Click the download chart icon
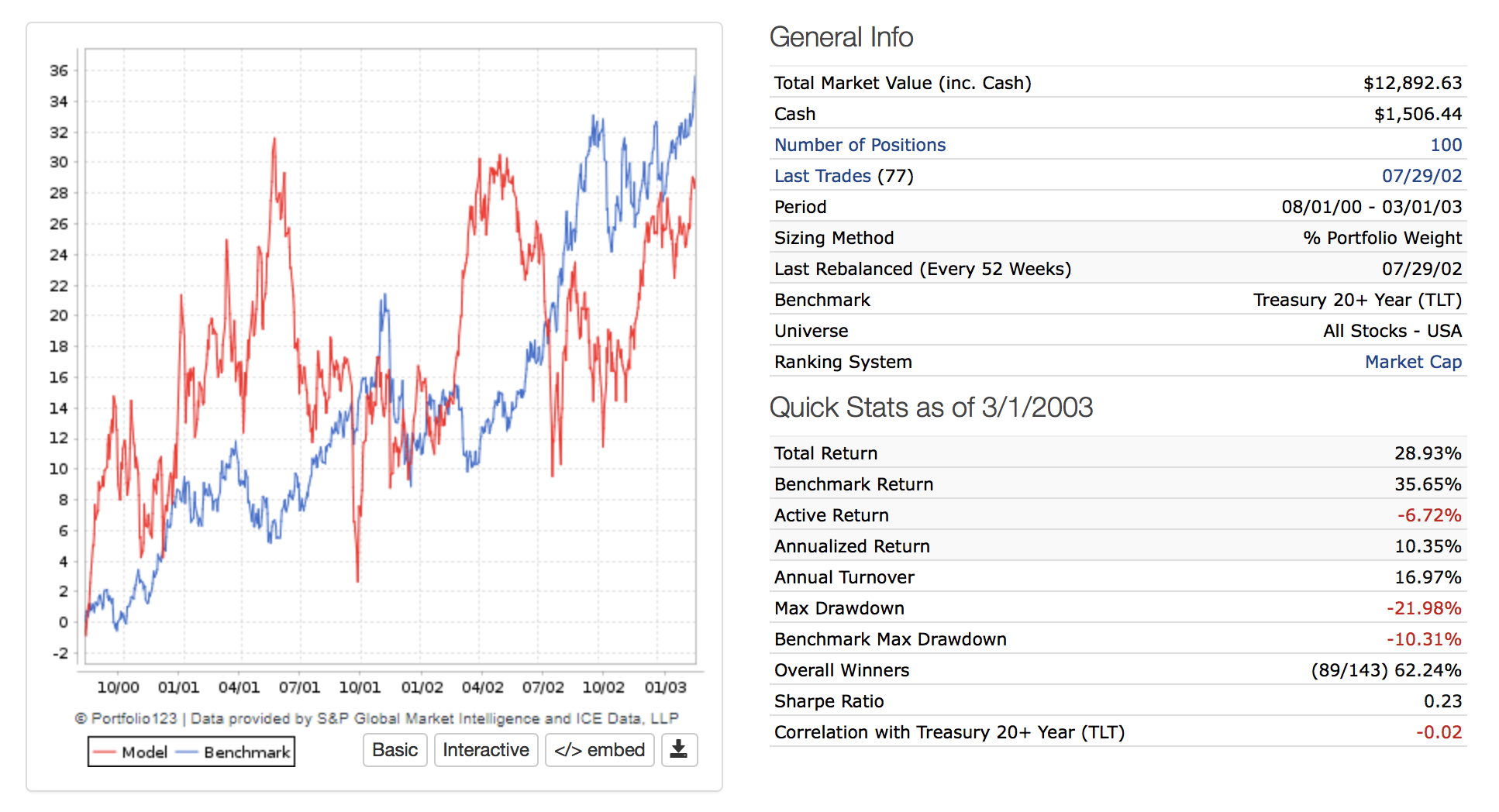Image resolution: width=1499 pixels, height=812 pixels. tap(679, 750)
